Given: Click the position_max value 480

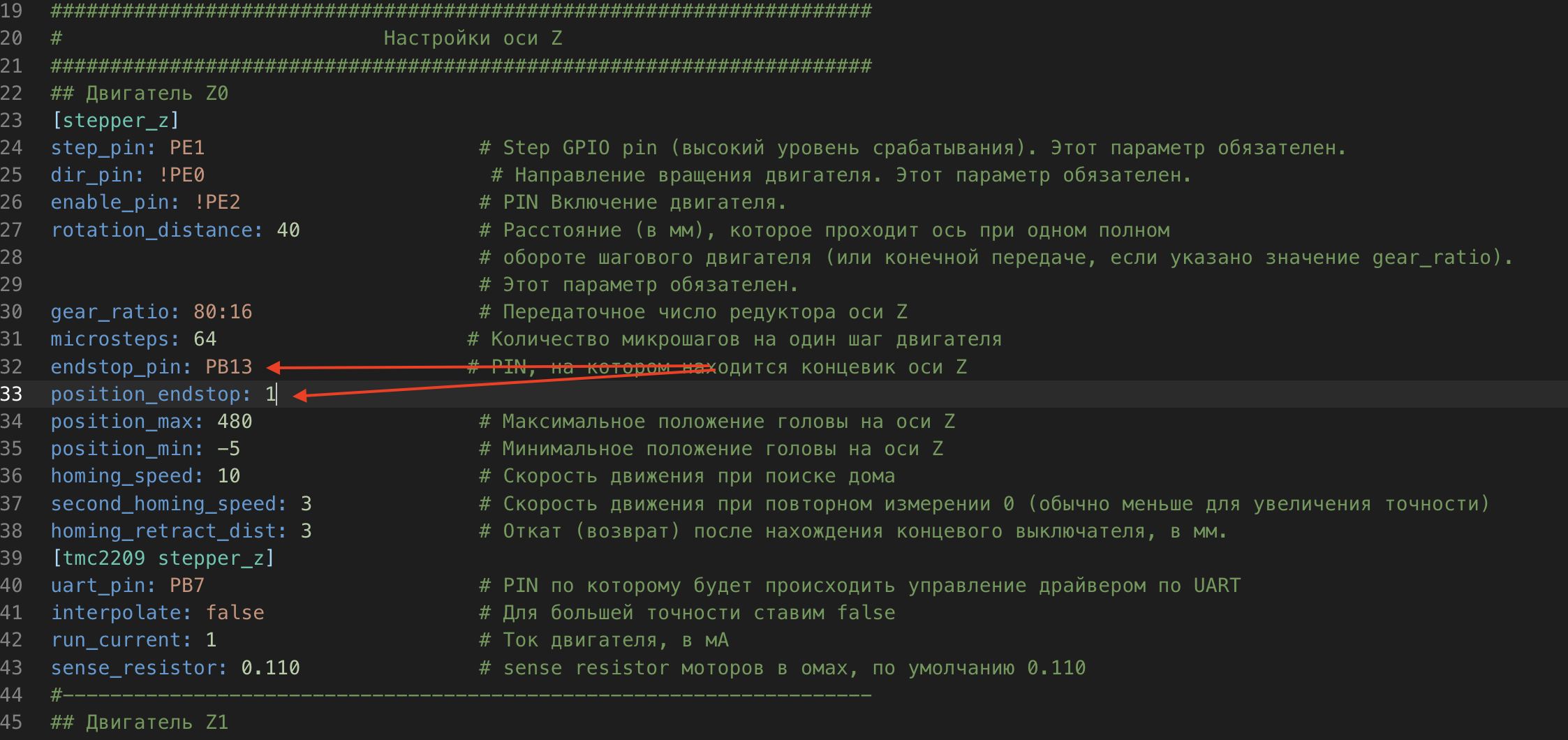Looking at the screenshot, I should point(235,422).
